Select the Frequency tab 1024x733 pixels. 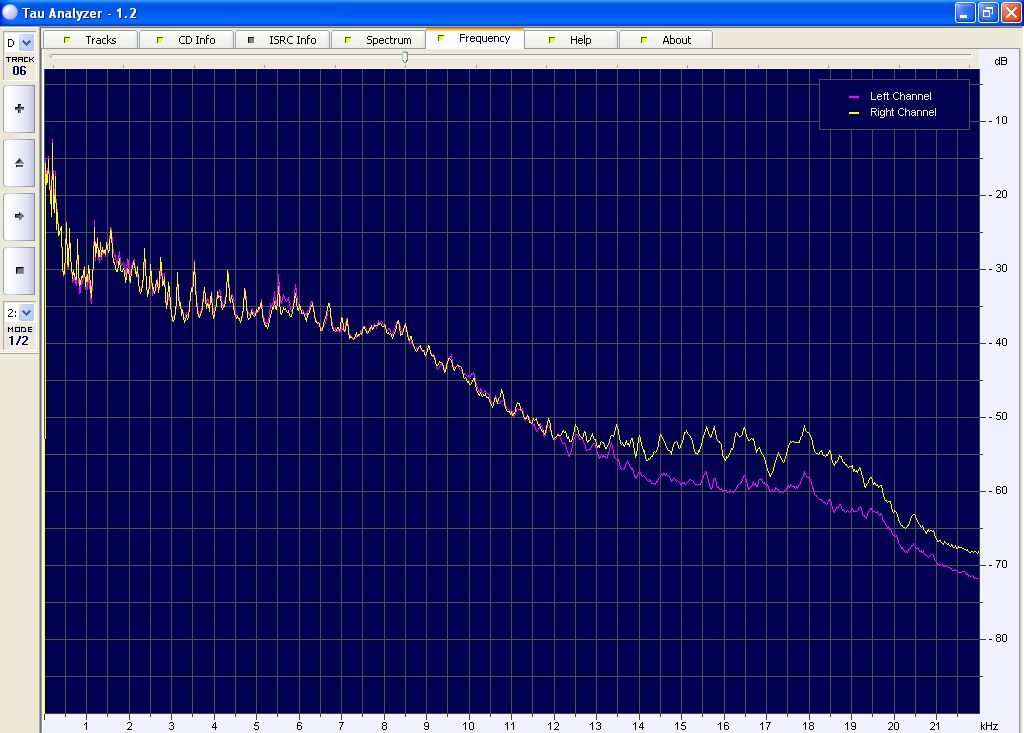pos(475,39)
